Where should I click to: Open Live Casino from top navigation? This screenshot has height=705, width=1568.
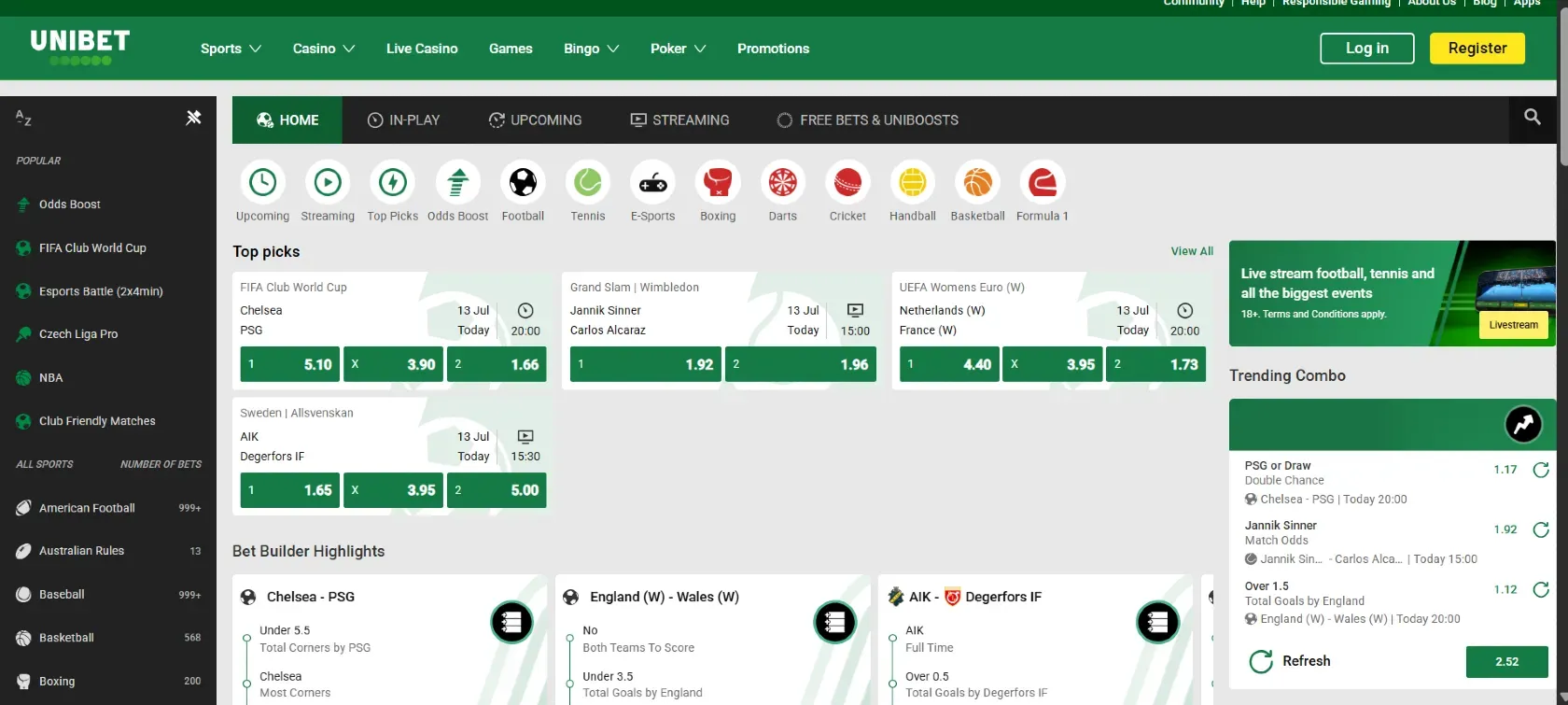422,49
